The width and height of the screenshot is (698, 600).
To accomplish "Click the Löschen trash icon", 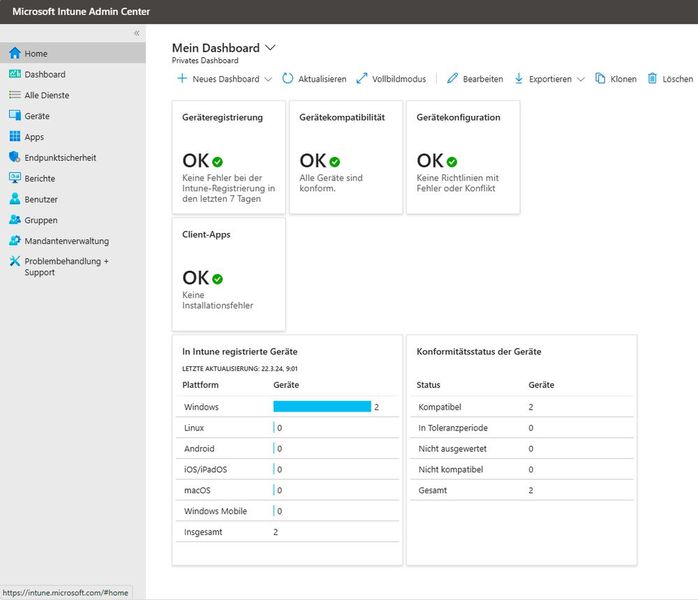I will [x=652, y=78].
